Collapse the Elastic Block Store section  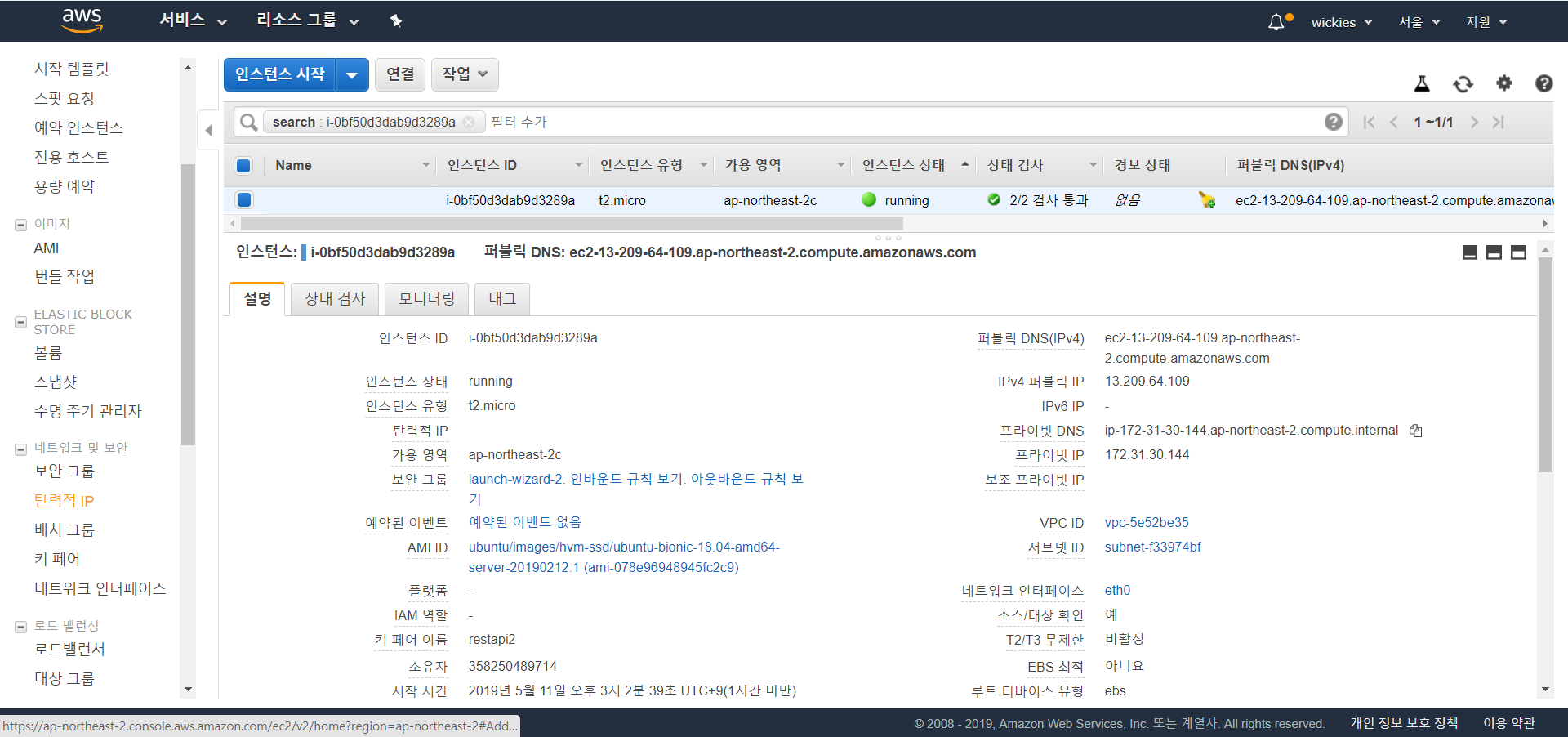coord(21,322)
